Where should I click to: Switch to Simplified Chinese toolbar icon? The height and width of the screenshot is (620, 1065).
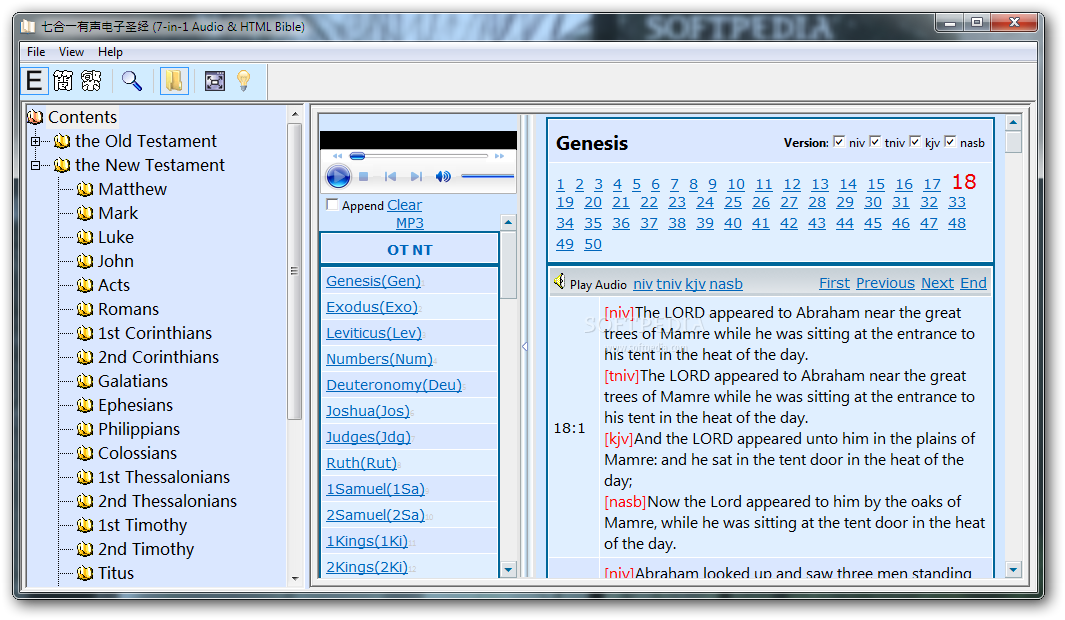coord(63,81)
